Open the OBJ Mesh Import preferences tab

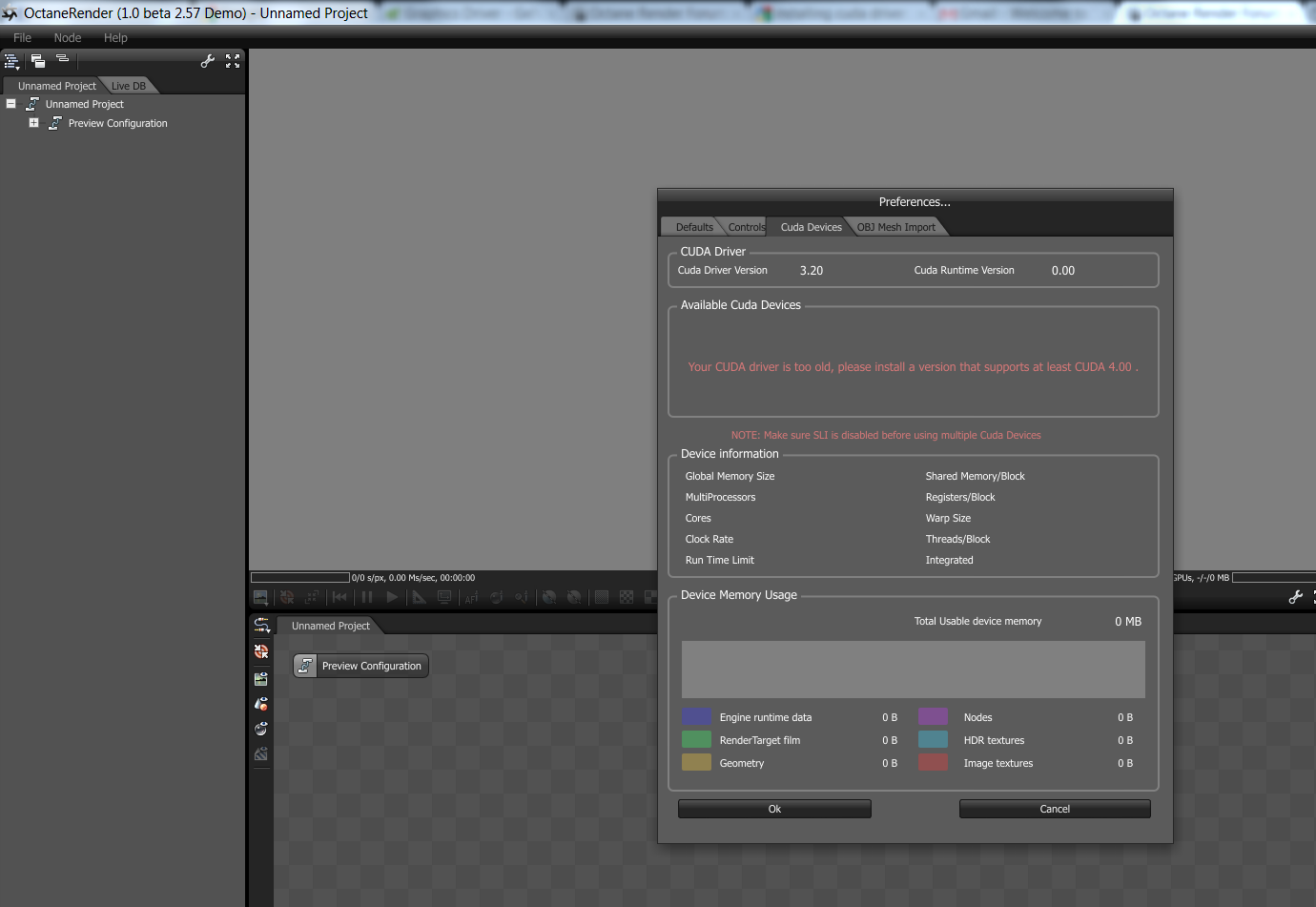tap(896, 227)
